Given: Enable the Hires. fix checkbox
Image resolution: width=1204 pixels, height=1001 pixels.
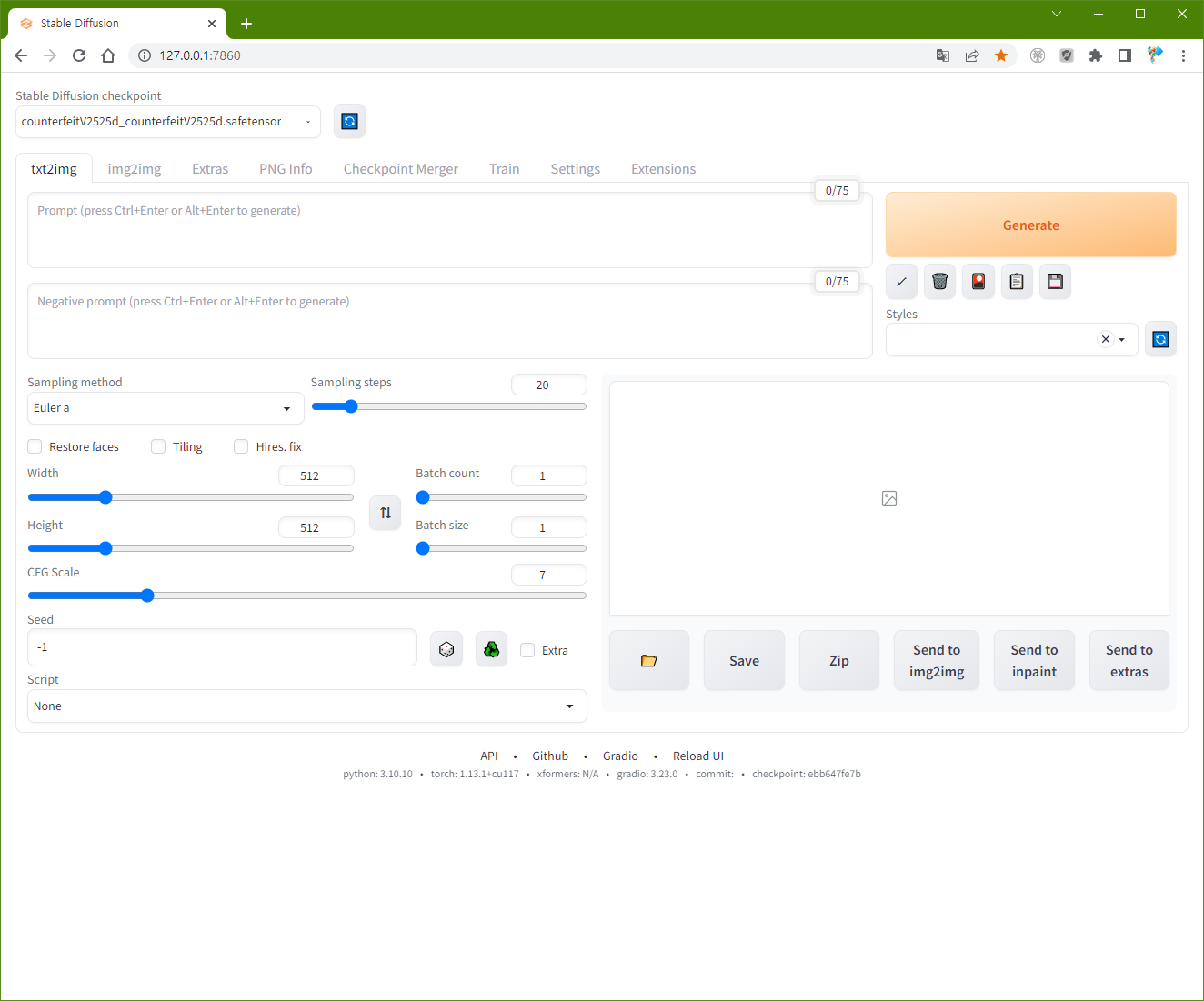Looking at the screenshot, I should tap(241, 446).
